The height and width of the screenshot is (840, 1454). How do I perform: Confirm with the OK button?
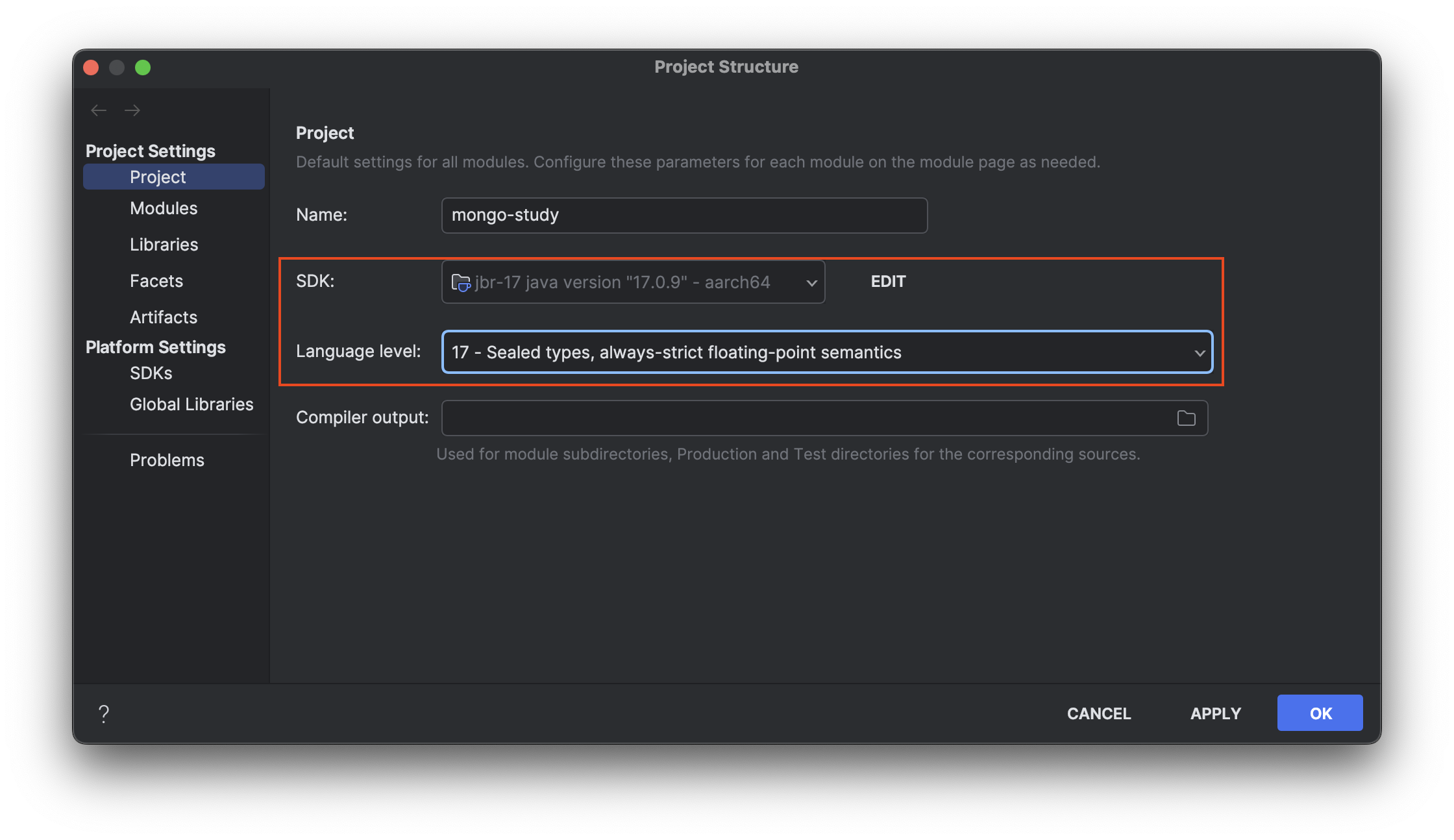pyautogui.click(x=1320, y=713)
